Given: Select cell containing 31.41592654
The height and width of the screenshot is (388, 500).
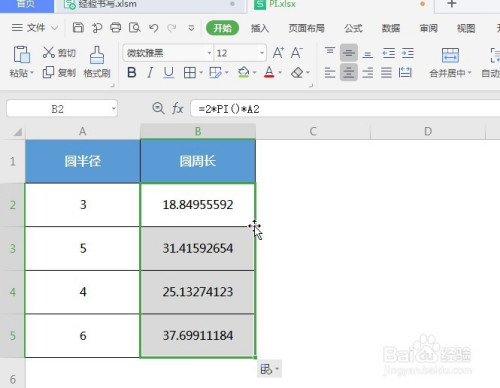Looking at the screenshot, I should tap(198, 248).
